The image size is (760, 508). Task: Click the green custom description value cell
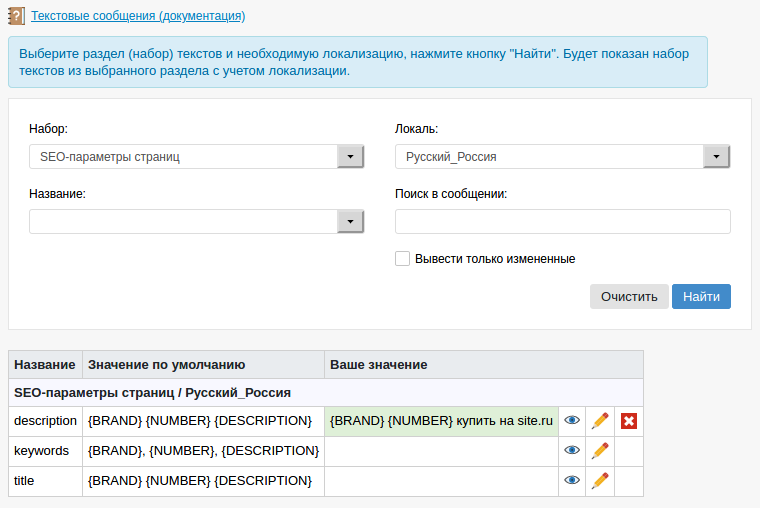441,421
